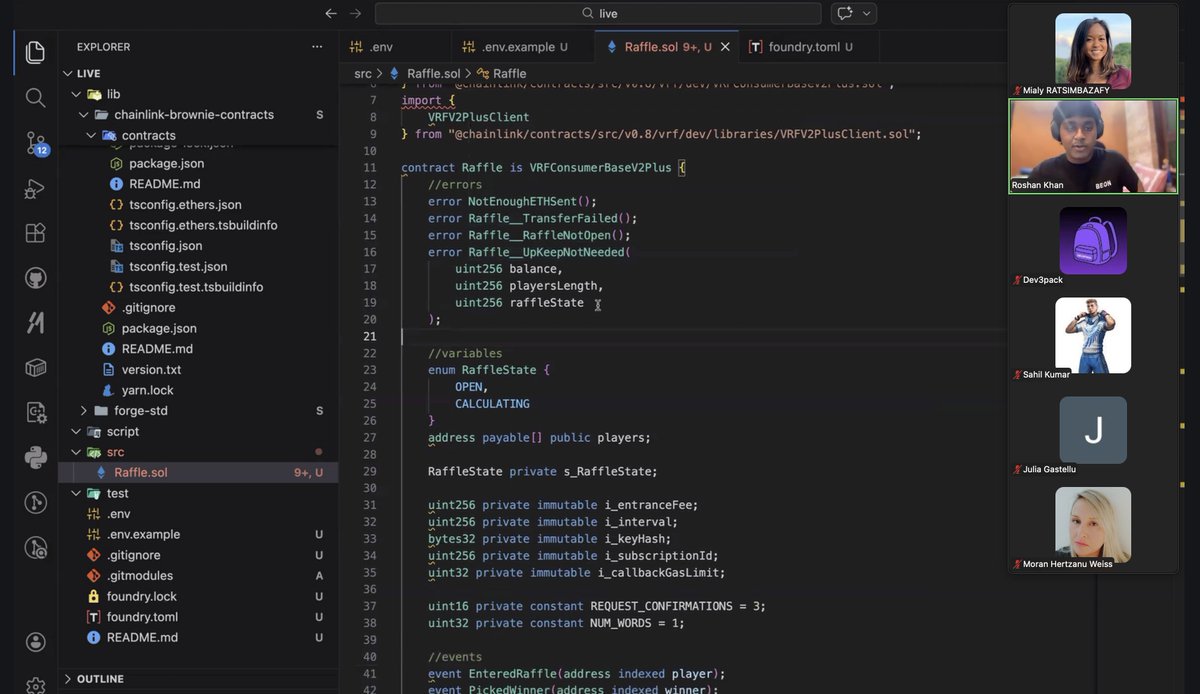Open tsconfig.test.json file

coord(178,267)
